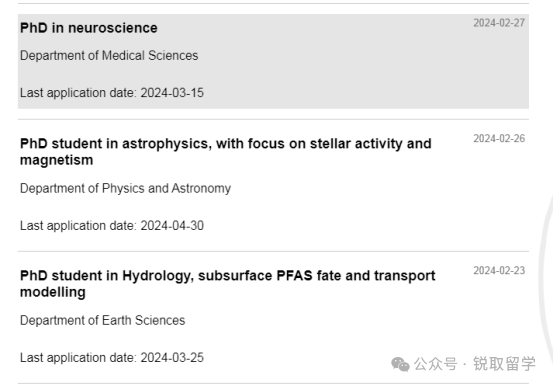The height and width of the screenshot is (386, 554).
Task: Open the PhD in neuroscience listing
Action: pyautogui.click(x=89, y=28)
